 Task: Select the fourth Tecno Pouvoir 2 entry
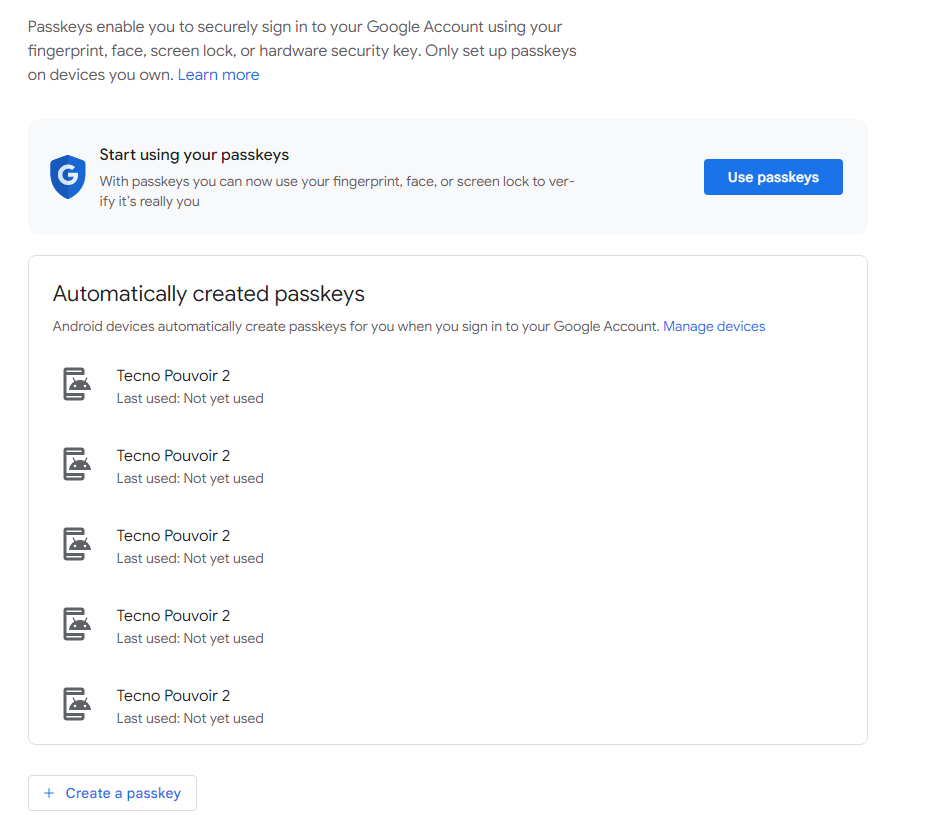coord(173,615)
